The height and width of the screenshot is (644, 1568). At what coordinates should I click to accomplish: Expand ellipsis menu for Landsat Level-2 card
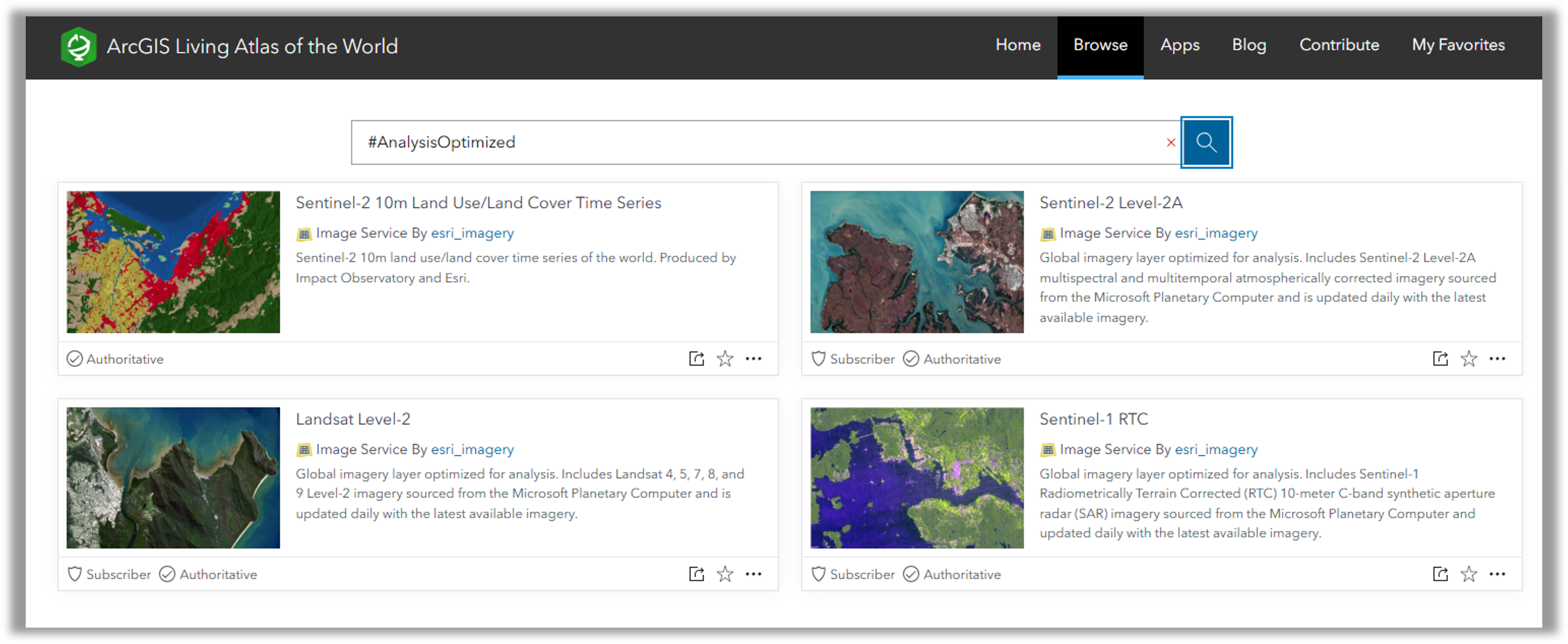tap(753, 574)
